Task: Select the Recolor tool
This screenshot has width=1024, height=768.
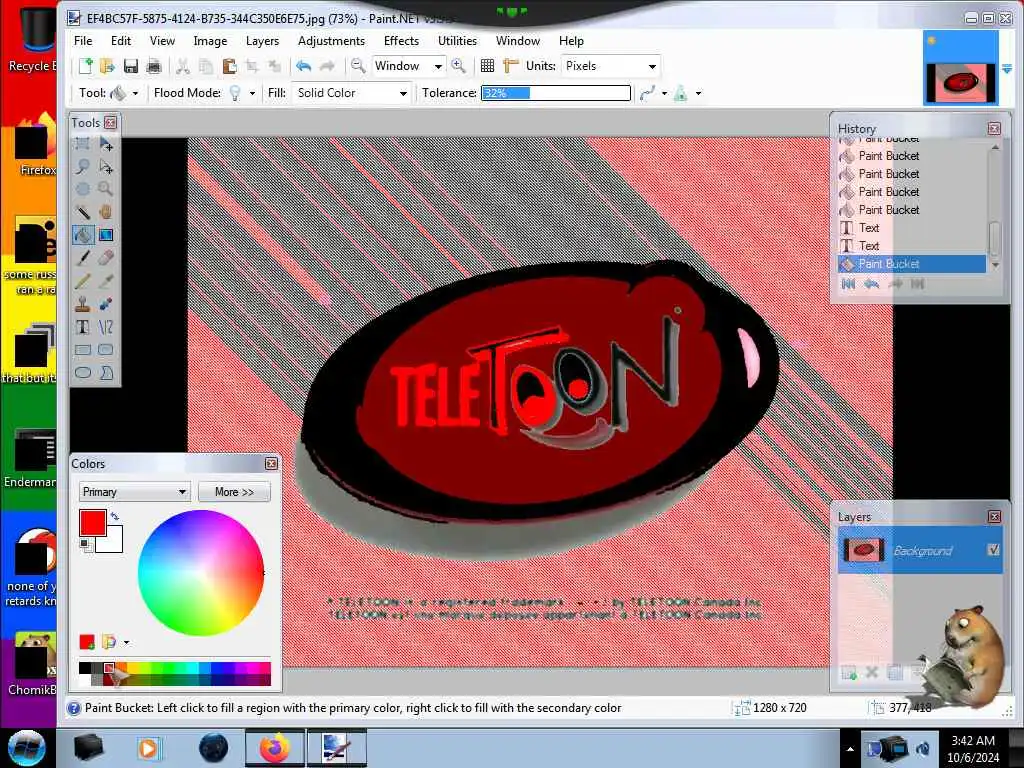Action: pyautogui.click(x=106, y=304)
